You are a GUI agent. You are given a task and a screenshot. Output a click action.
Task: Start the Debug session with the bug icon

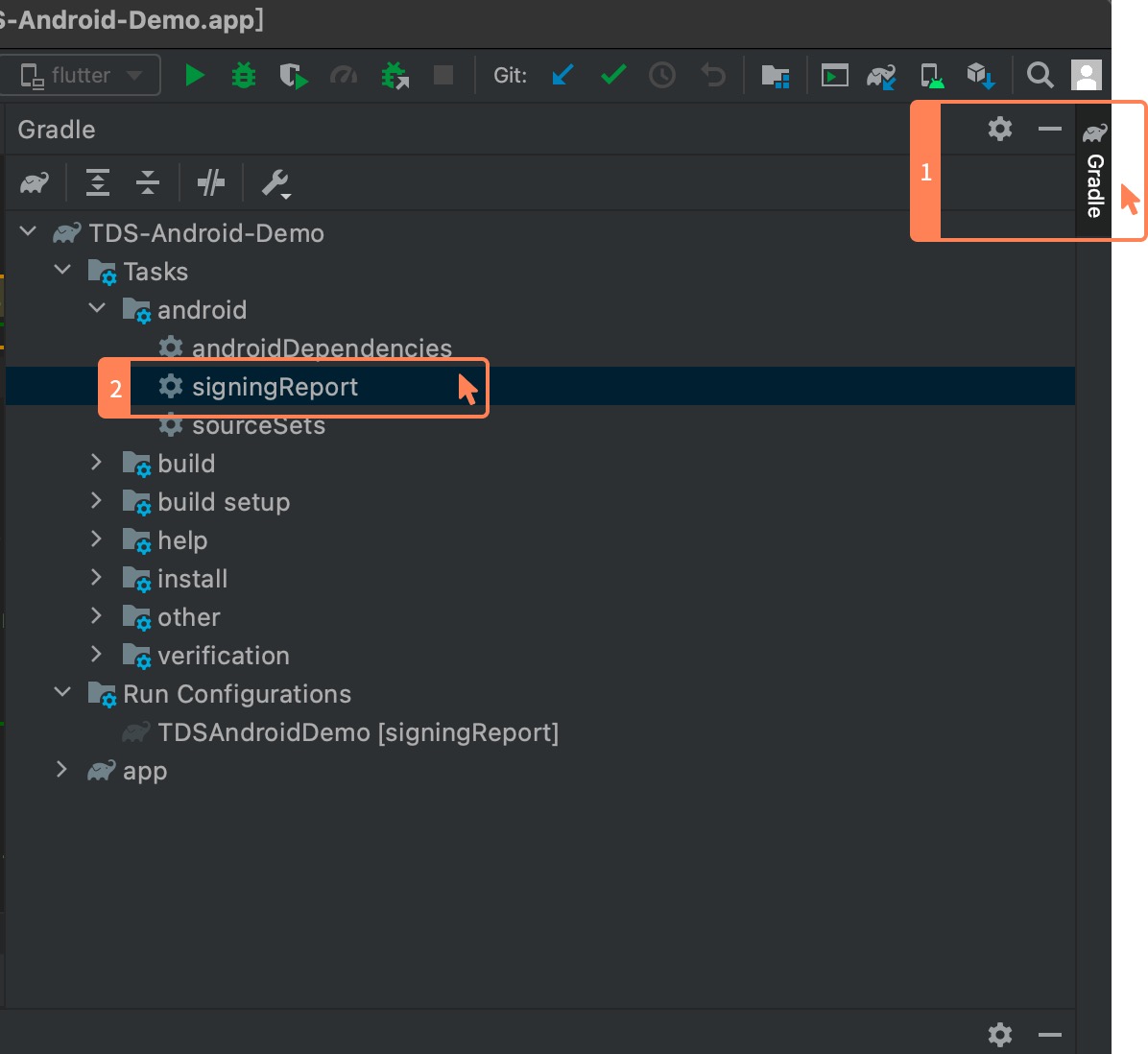tap(243, 75)
